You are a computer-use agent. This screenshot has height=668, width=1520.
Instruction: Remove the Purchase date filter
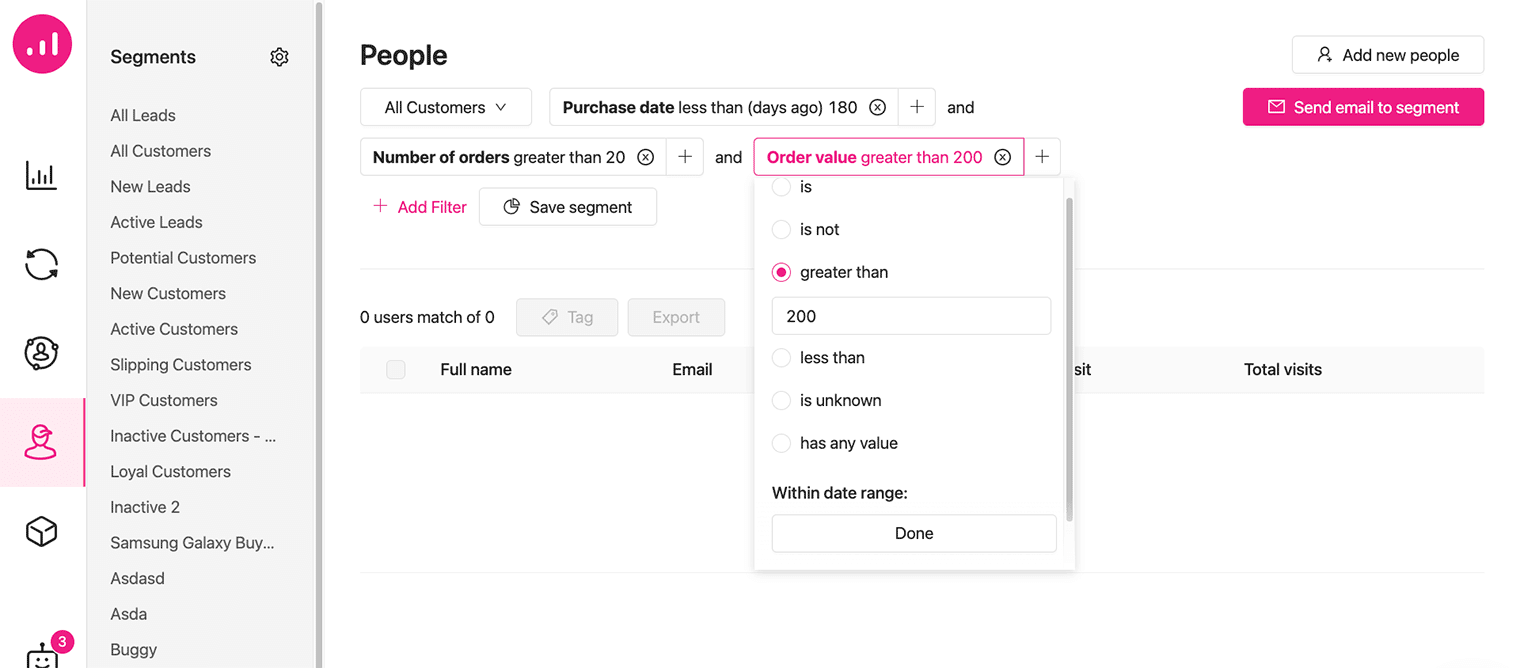(x=877, y=107)
